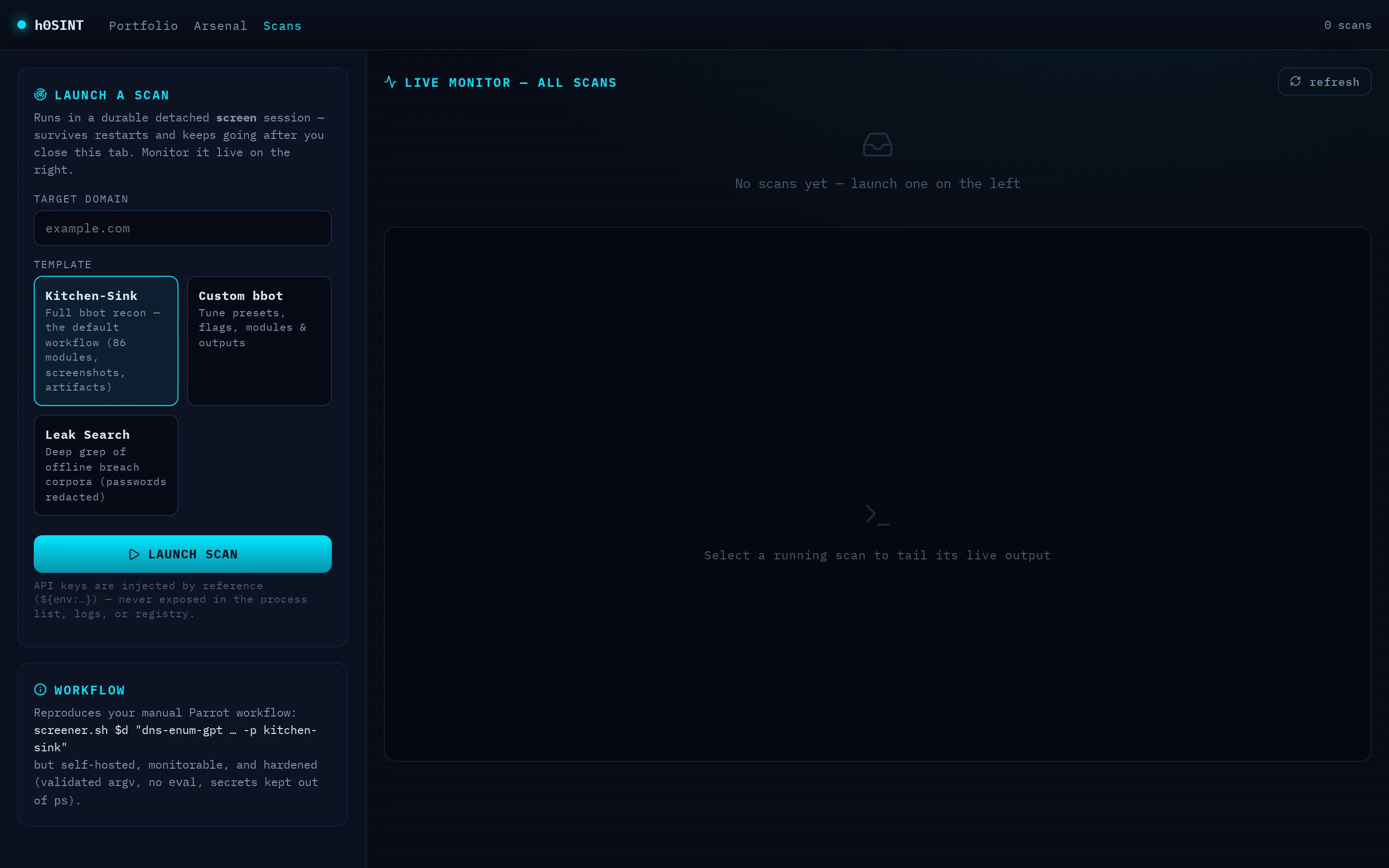1389x868 pixels.
Task: Switch to the Scans tab
Action: 283,26
